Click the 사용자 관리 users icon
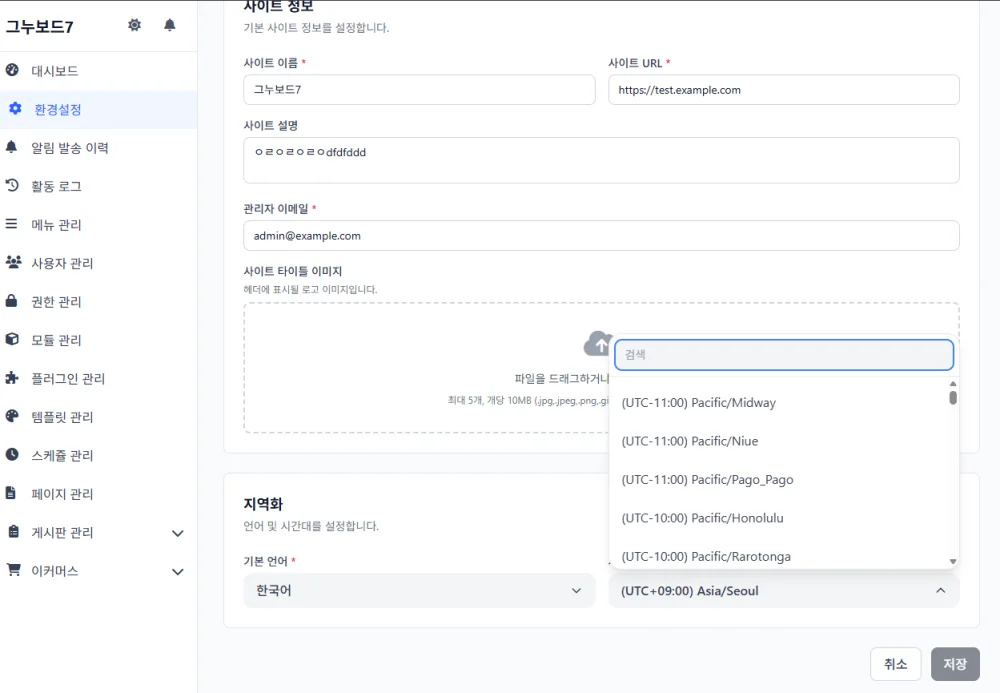 [13, 262]
